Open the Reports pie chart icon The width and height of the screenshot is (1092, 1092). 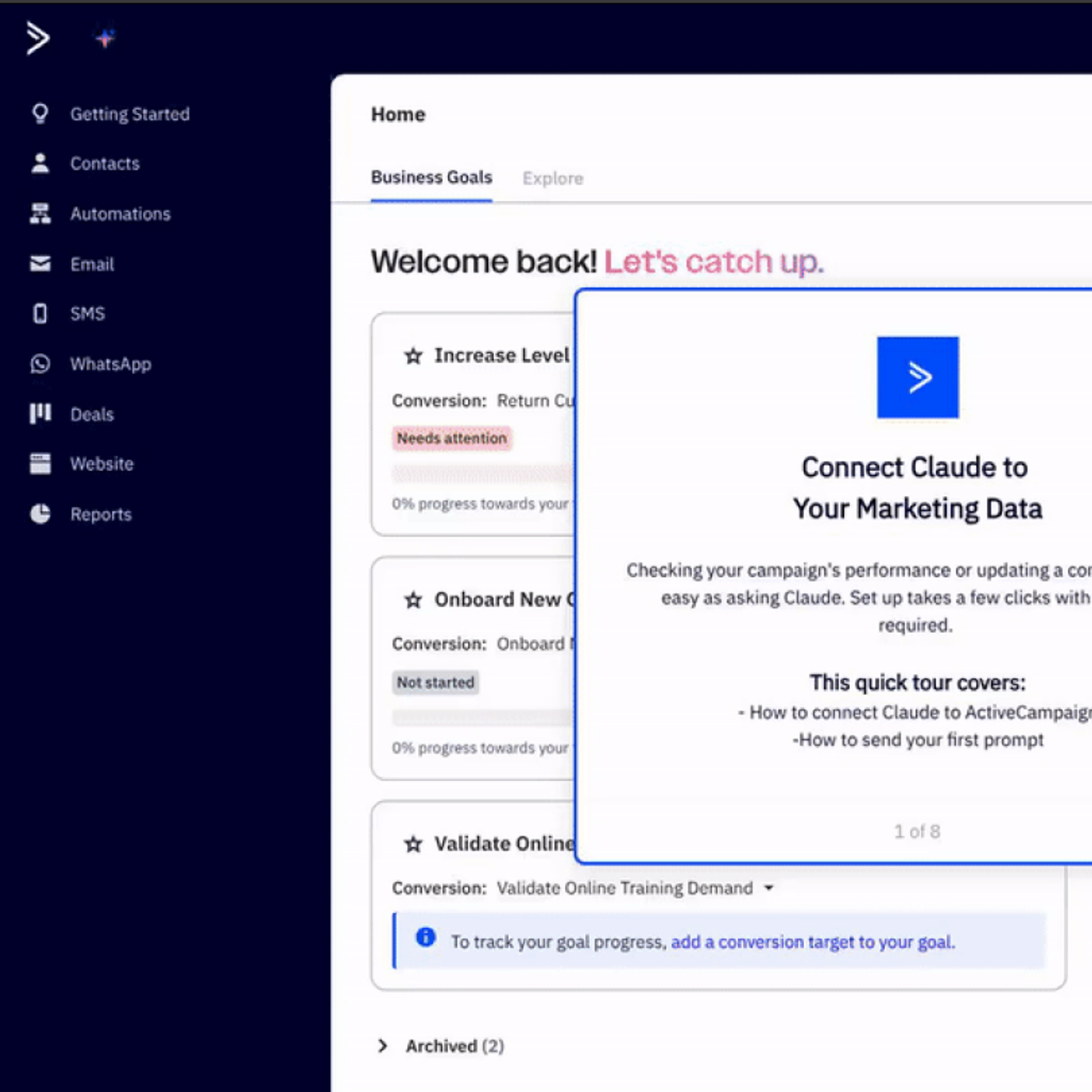[40, 514]
